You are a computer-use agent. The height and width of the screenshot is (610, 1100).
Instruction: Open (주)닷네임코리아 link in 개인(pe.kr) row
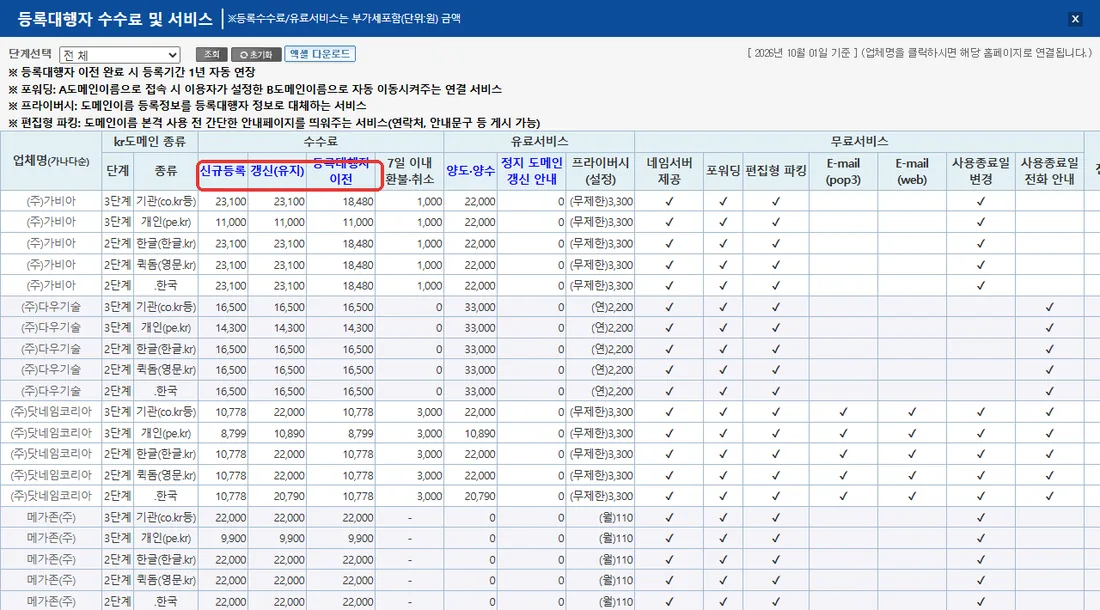click(51, 433)
